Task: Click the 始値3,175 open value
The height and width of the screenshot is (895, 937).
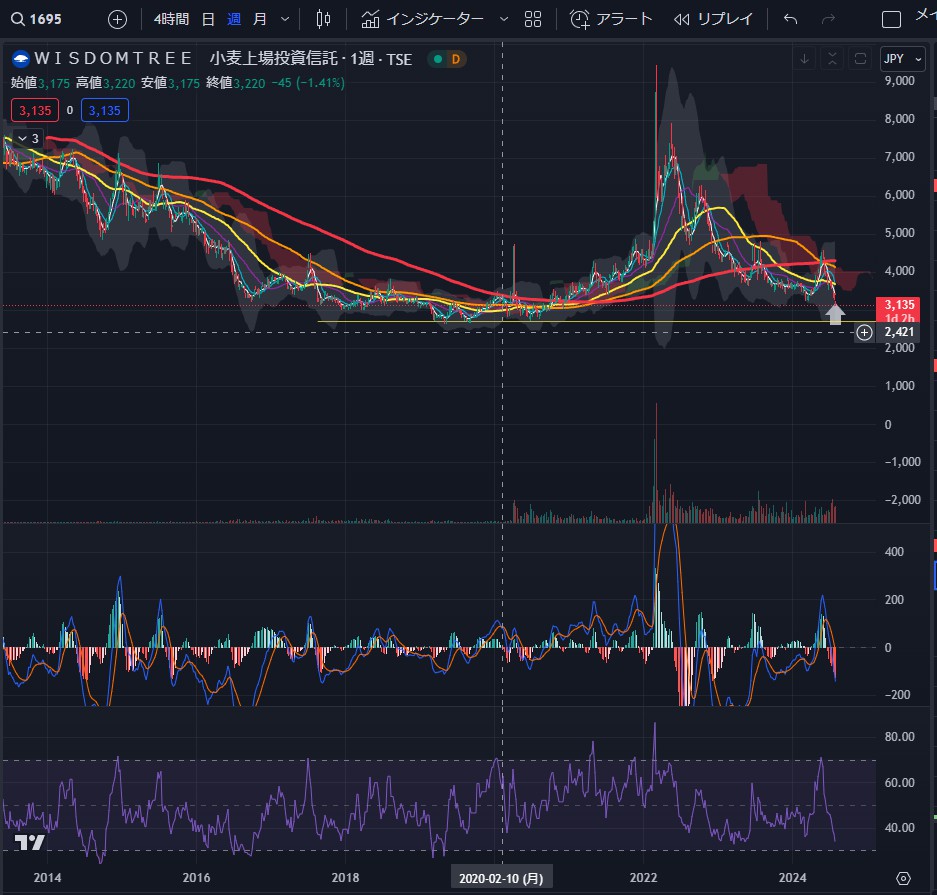Action: [x=40, y=83]
